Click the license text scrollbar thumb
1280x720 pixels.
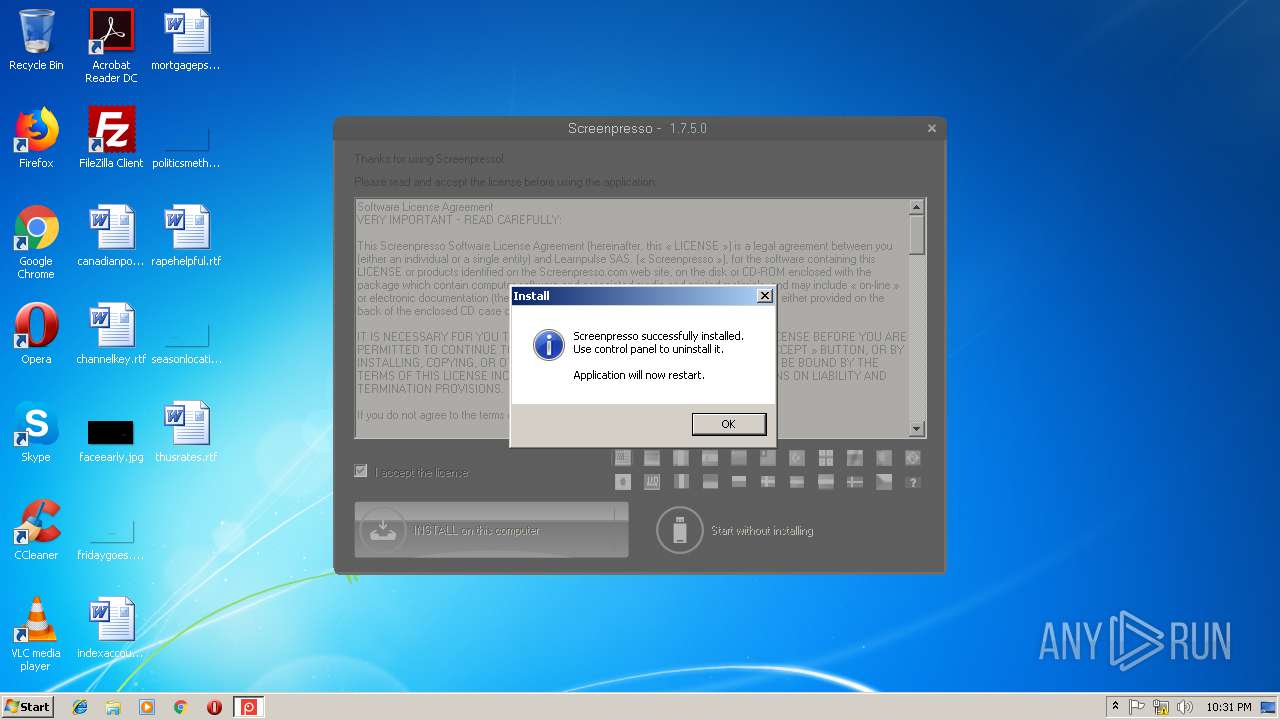[916, 235]
